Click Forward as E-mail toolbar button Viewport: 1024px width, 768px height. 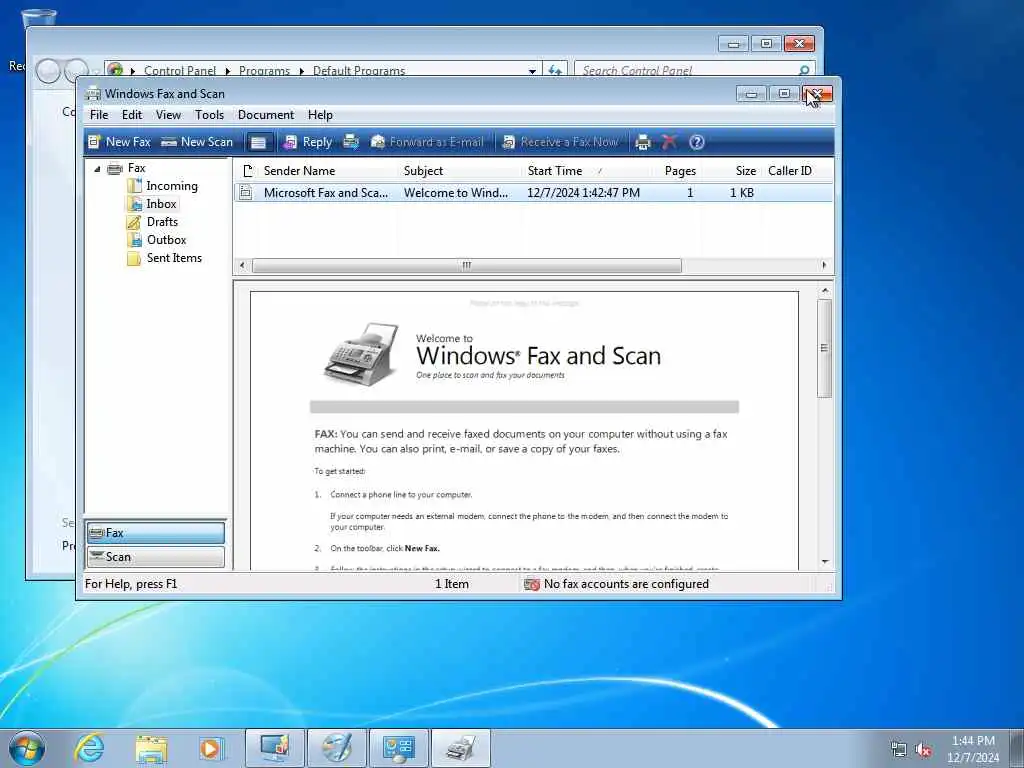tap(427, 142)
